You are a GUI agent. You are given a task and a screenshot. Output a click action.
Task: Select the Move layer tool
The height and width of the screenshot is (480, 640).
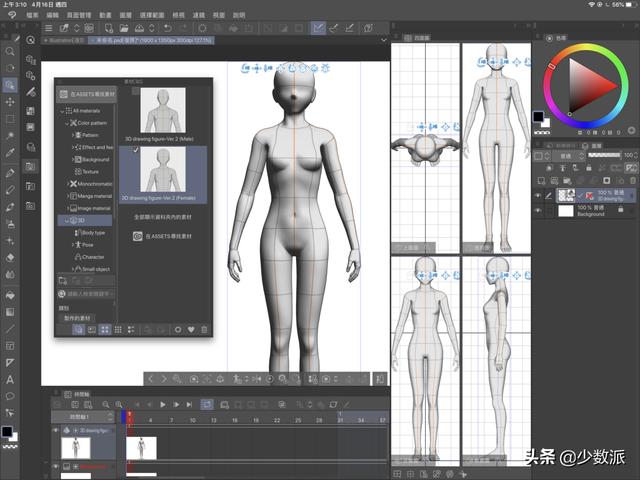pyautogui.click(x=10, y=102)
